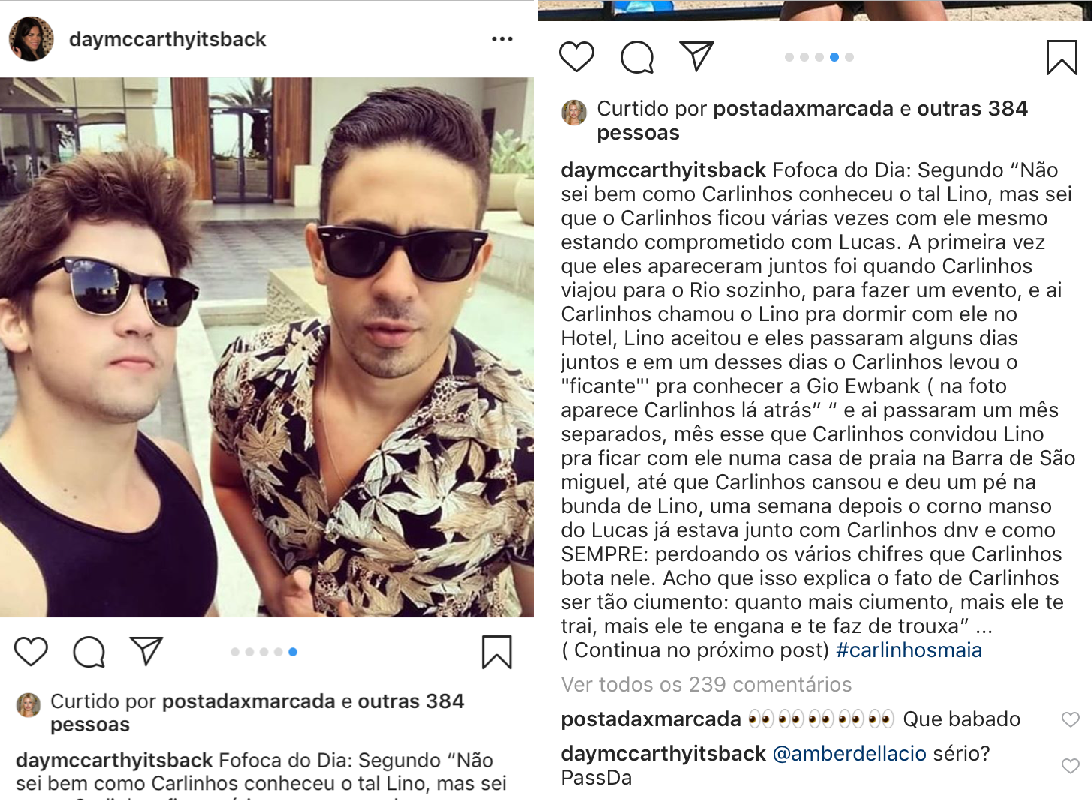This screenshot has height=800, width=1092.
Task: Like the daymccarthyitsback reply comment
Action: pos(1070,766)
